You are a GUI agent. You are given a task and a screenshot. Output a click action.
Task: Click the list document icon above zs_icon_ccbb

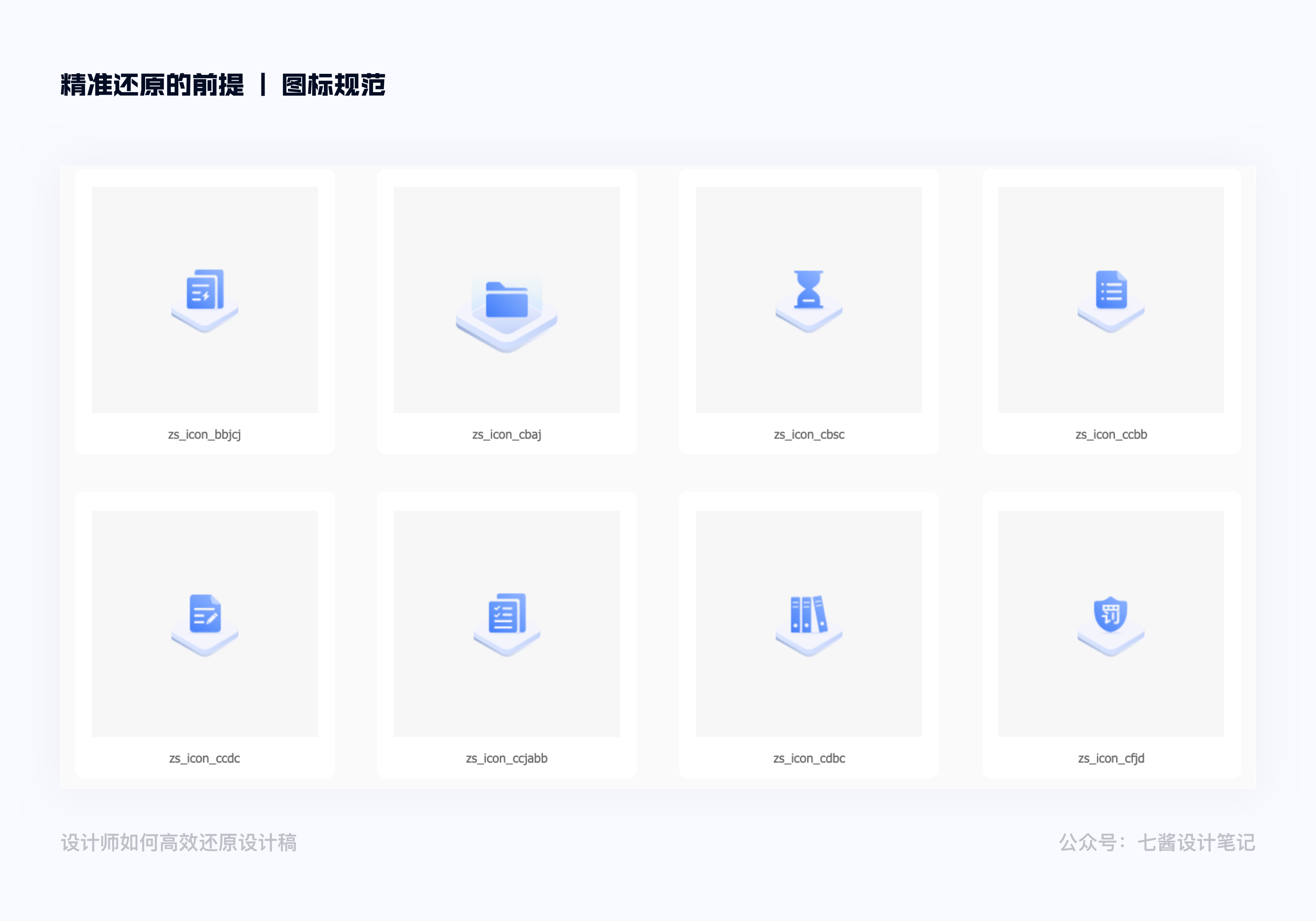coord(1111,290)
